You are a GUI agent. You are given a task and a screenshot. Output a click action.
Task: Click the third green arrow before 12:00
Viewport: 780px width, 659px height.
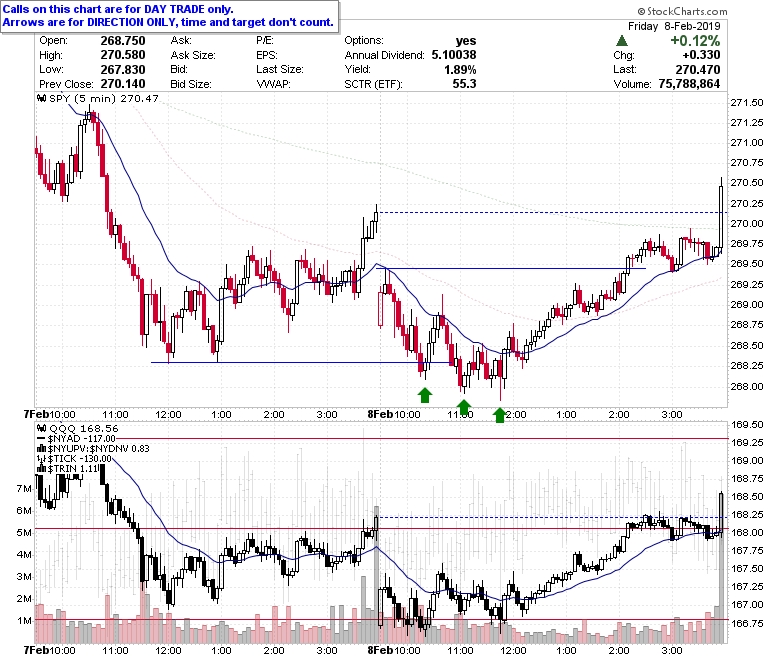(x=500, y=414)
